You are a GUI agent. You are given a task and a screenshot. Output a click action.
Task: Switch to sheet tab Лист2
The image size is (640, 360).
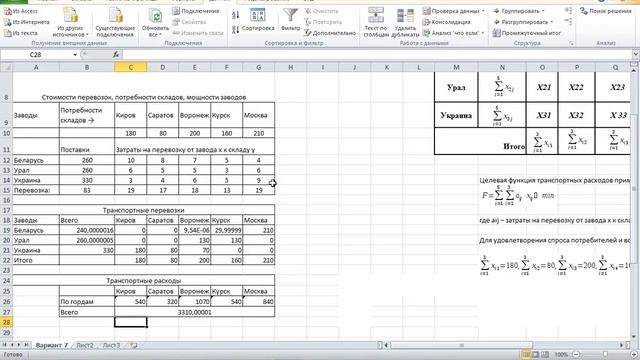[85, 345]
